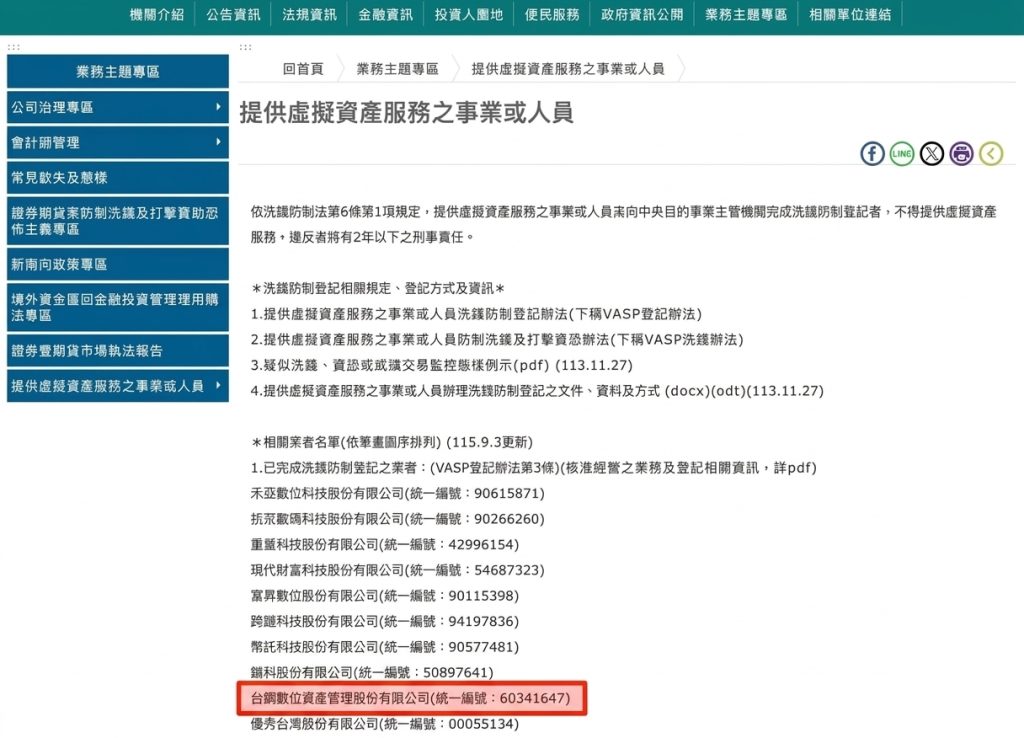Click 業務主題專區 breadcrumb link

[398, 69]
